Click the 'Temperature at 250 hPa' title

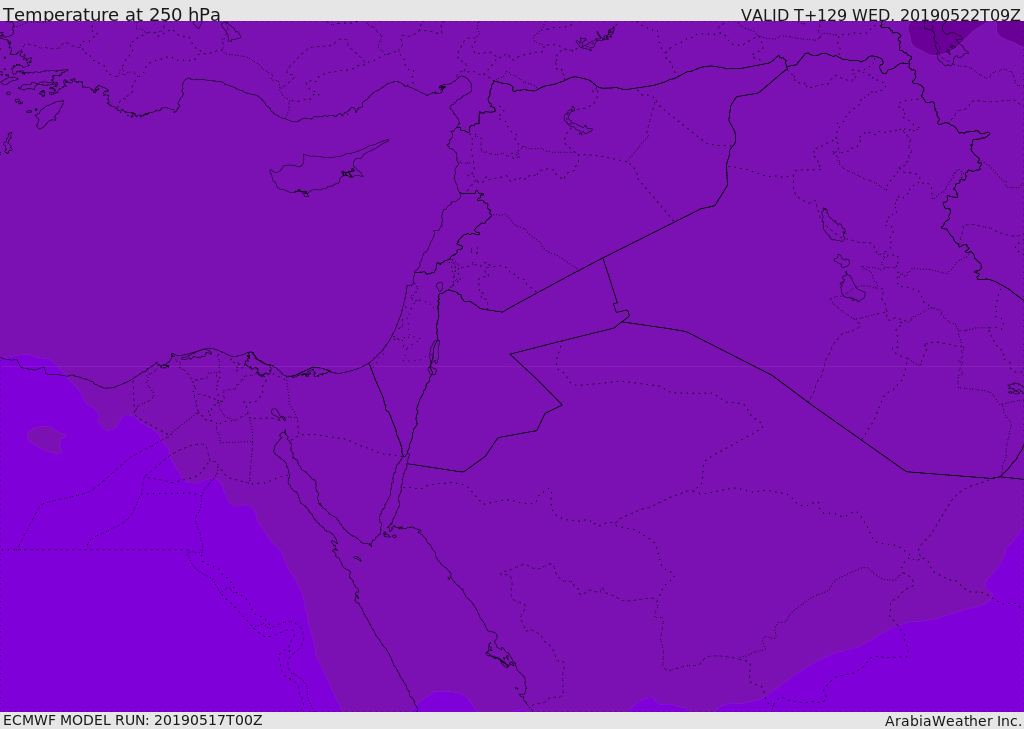click(112, 14)
